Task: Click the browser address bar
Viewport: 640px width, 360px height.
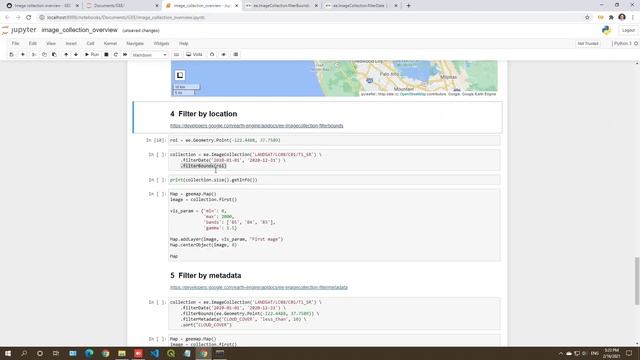Action: 310,18
